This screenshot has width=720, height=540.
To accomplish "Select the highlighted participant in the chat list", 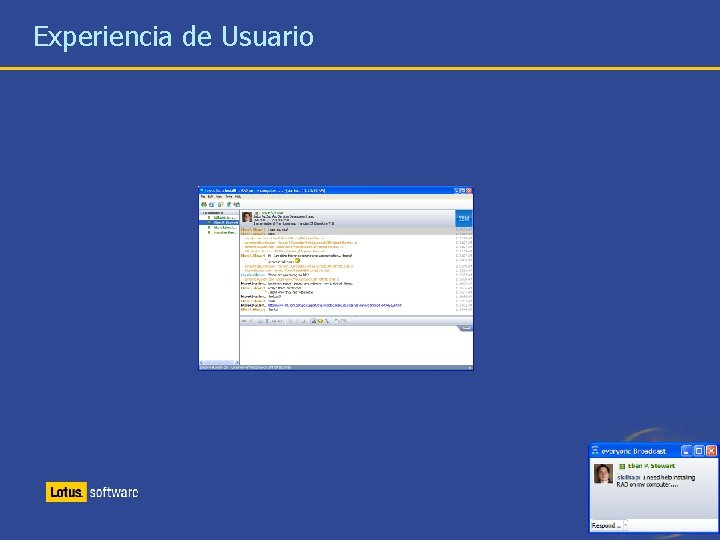I will pyautogui.click(x=219, y=222).
